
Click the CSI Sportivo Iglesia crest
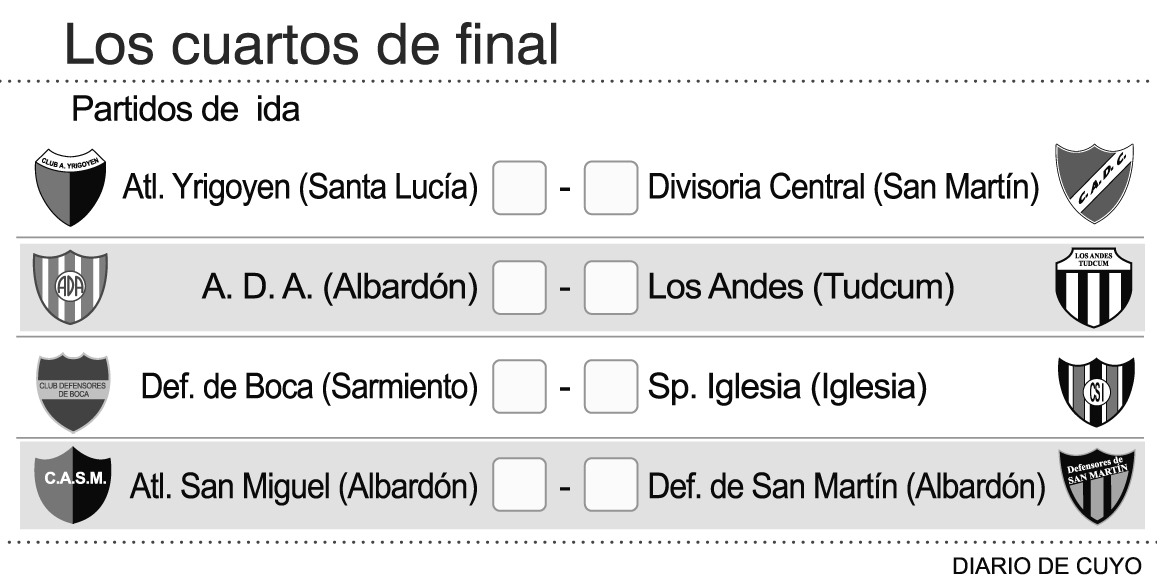(x=1095, y=387)
